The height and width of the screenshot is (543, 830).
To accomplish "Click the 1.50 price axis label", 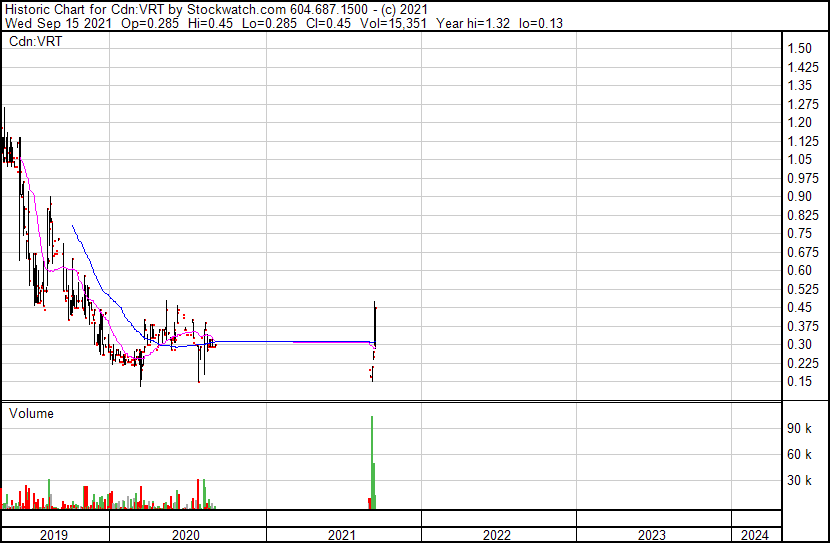I will click(x=799, y=48).
